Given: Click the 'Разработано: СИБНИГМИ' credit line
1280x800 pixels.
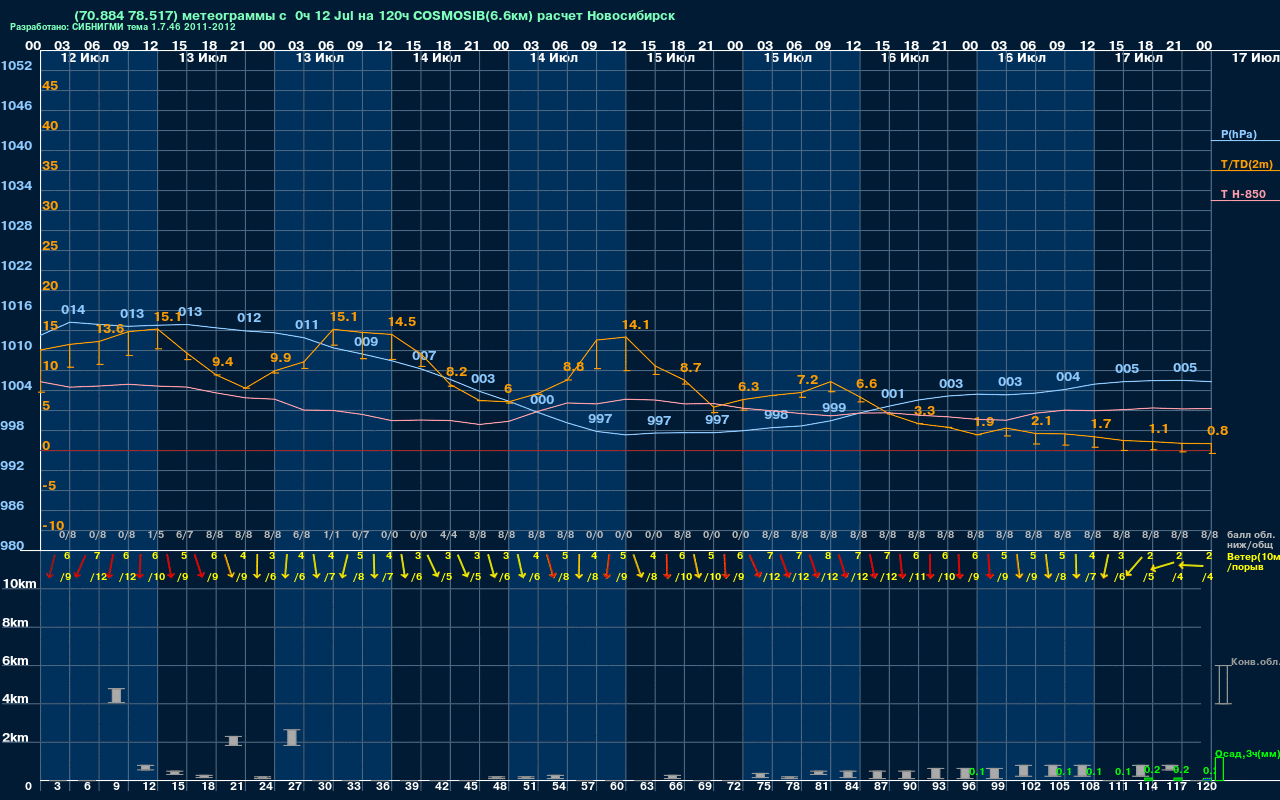Looking at the screenshot, I should coord(123,27).
